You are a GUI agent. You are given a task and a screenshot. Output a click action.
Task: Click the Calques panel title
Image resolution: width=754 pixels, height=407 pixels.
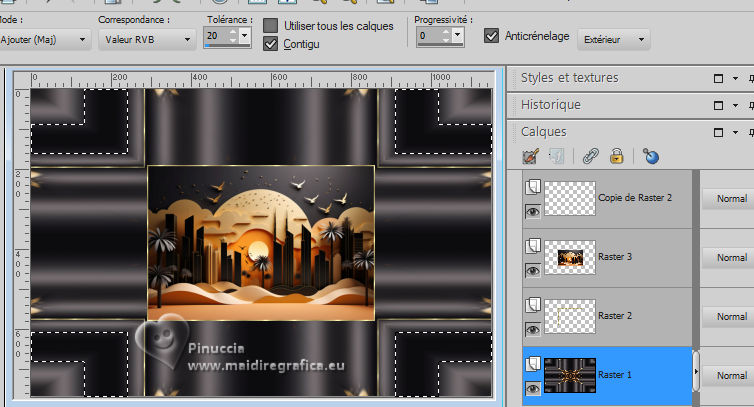(543, 132)
